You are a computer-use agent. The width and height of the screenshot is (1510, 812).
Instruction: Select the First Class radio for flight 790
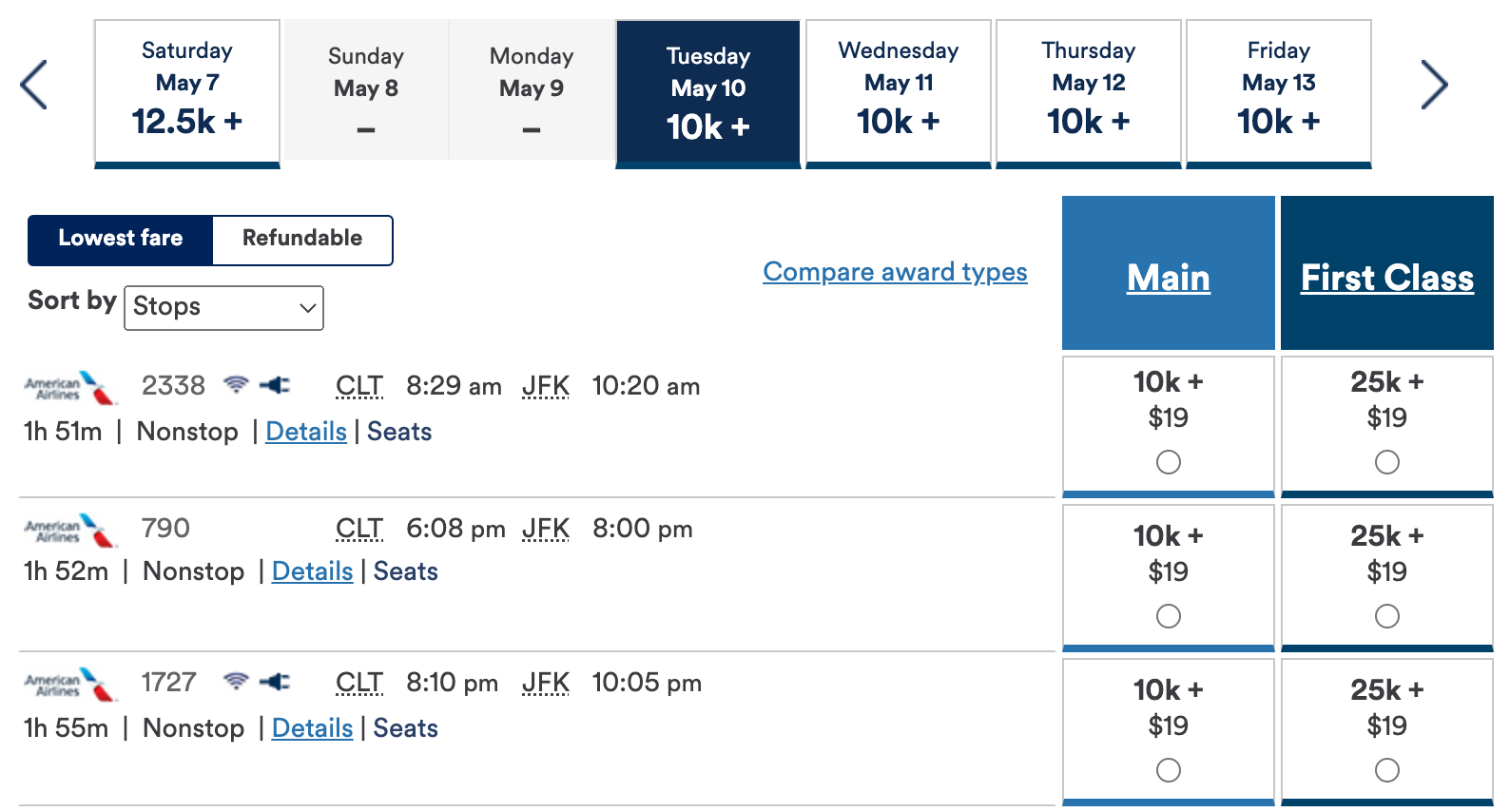tap(1386, 616)
